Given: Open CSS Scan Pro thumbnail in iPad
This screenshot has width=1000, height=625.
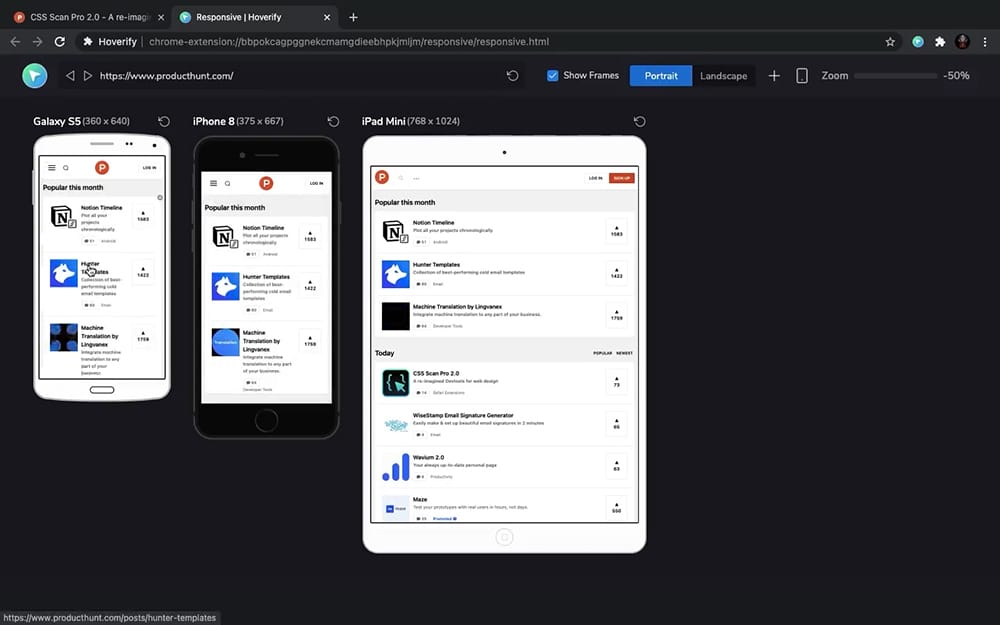Looking at the screenshot, I should pyautogui.click(x=395, y=383).
